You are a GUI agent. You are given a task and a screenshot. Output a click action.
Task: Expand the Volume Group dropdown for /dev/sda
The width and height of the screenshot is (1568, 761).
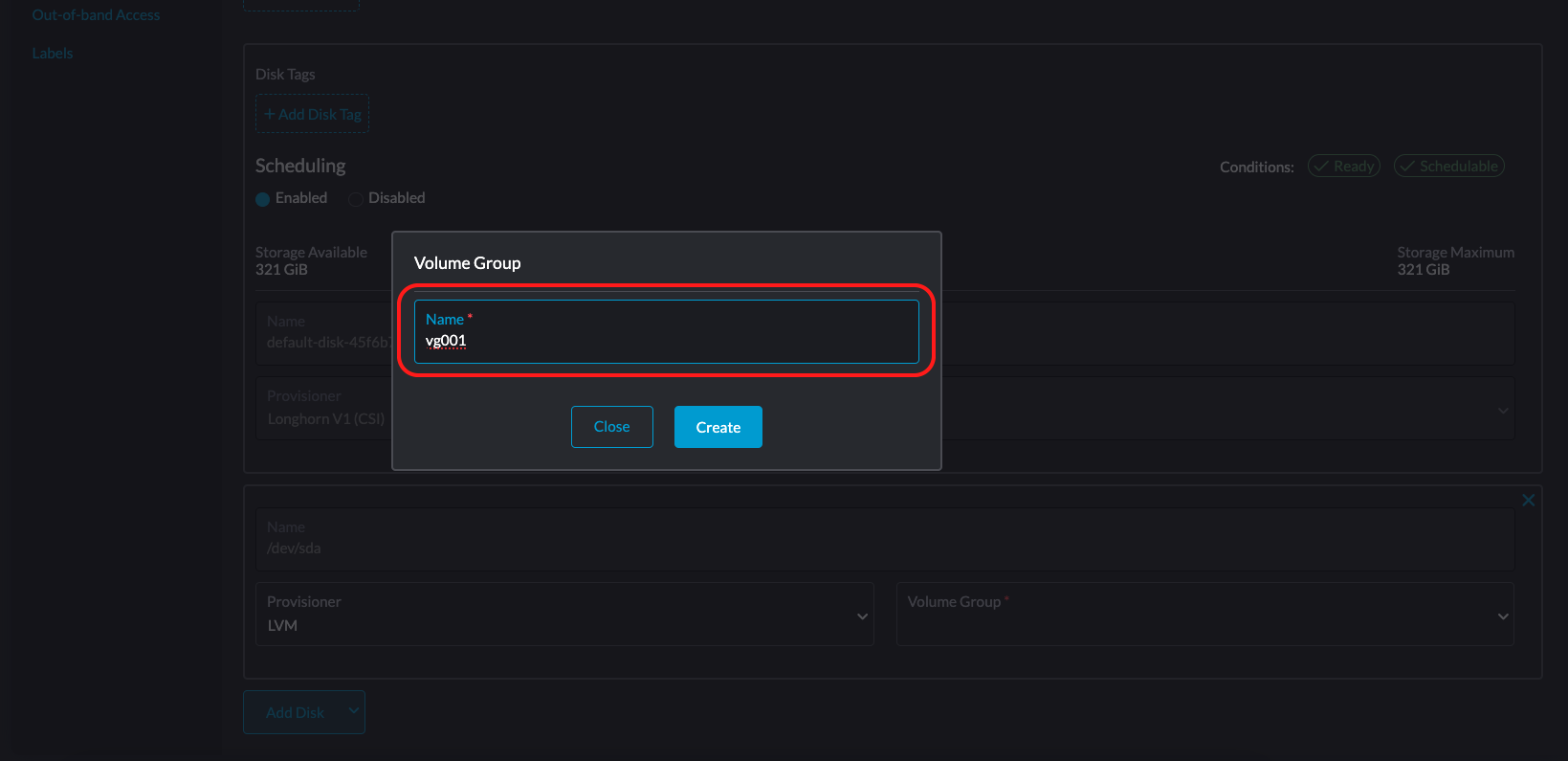coord(1204,615)
